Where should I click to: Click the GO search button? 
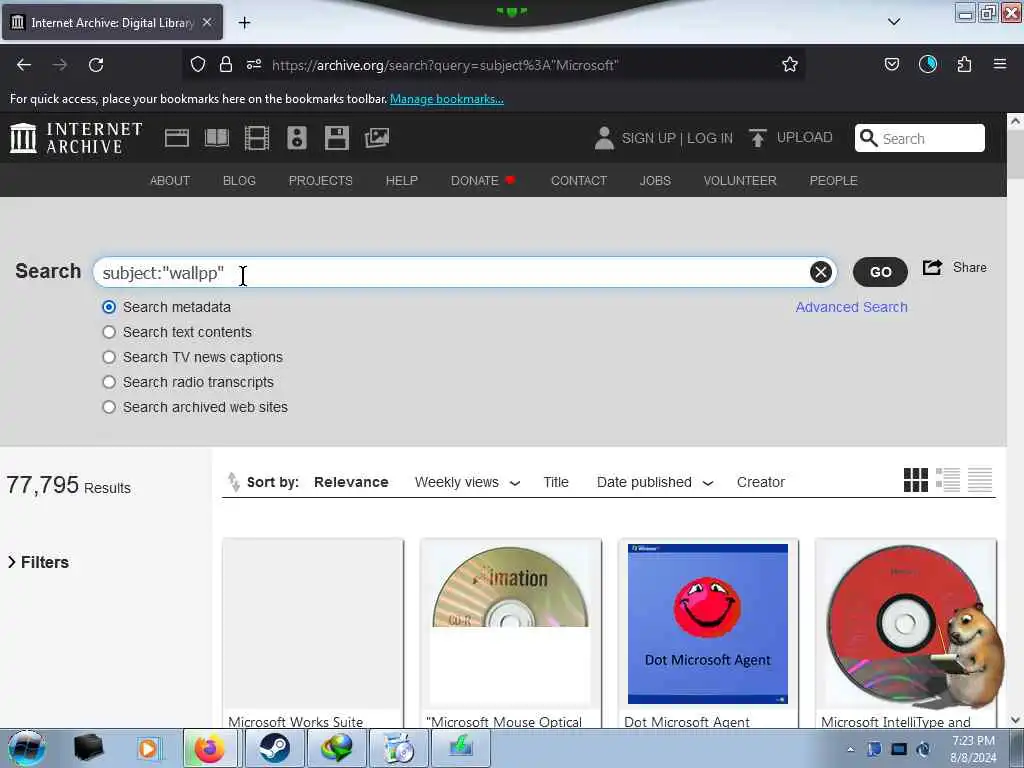(880, 272)
